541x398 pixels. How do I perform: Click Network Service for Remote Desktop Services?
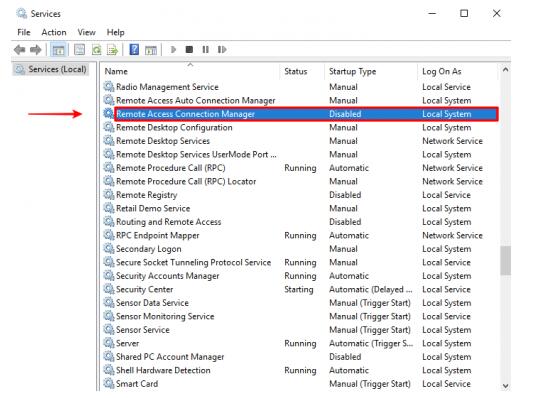click(x=452, y=141)
